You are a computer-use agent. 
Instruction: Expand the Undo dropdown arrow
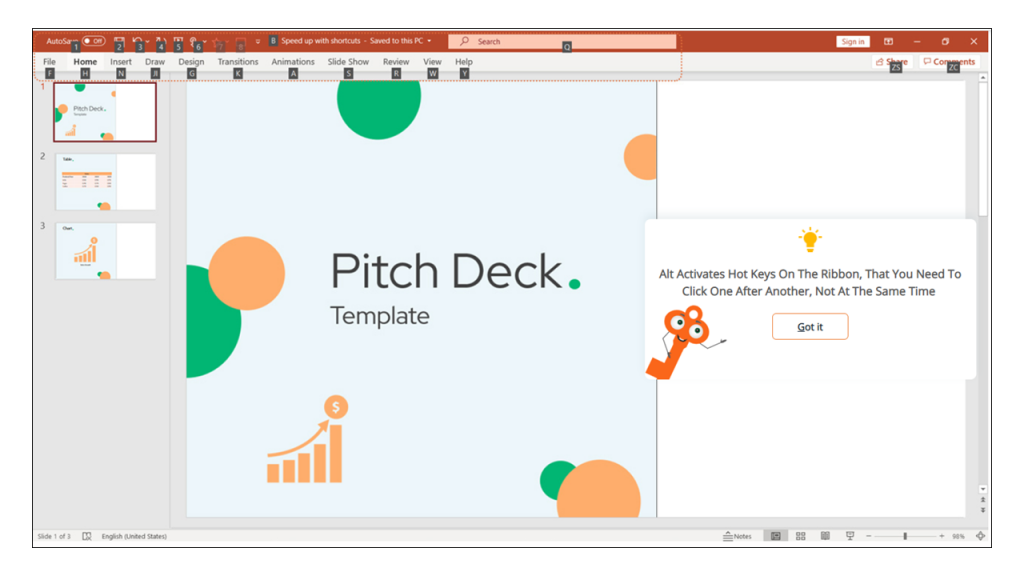pyautogui.click(x=148, y=41)
